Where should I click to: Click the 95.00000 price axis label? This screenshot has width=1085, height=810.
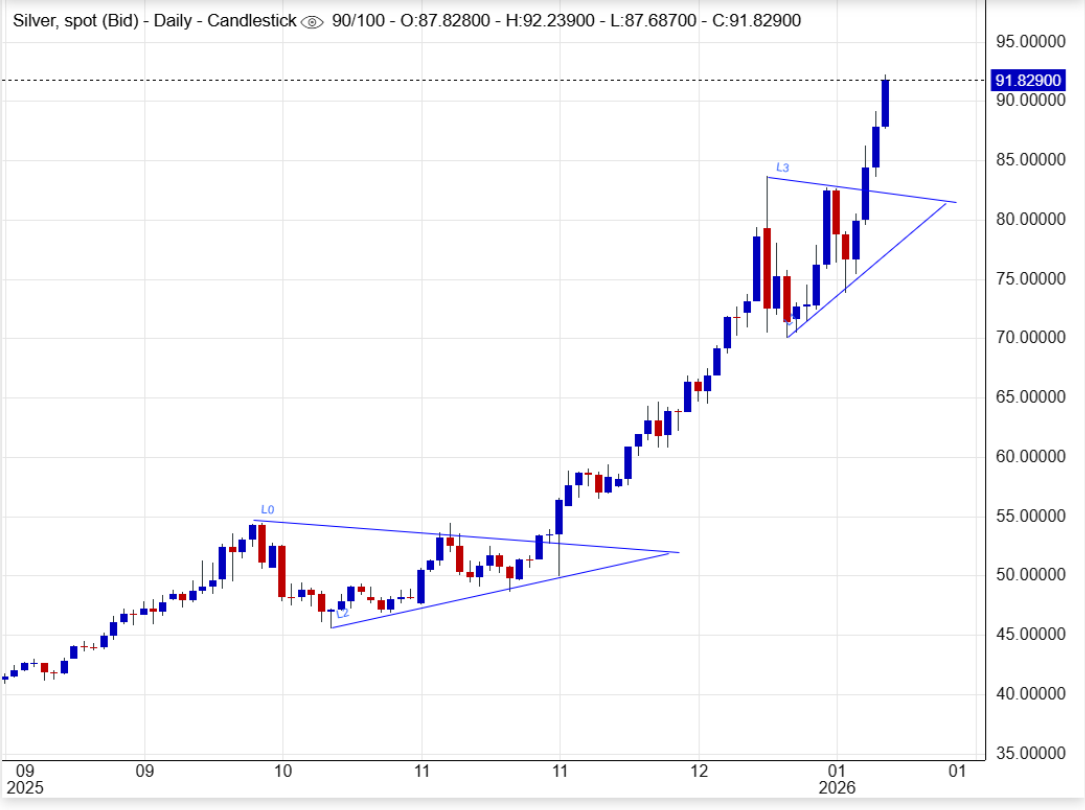(x=1030, y=42)
